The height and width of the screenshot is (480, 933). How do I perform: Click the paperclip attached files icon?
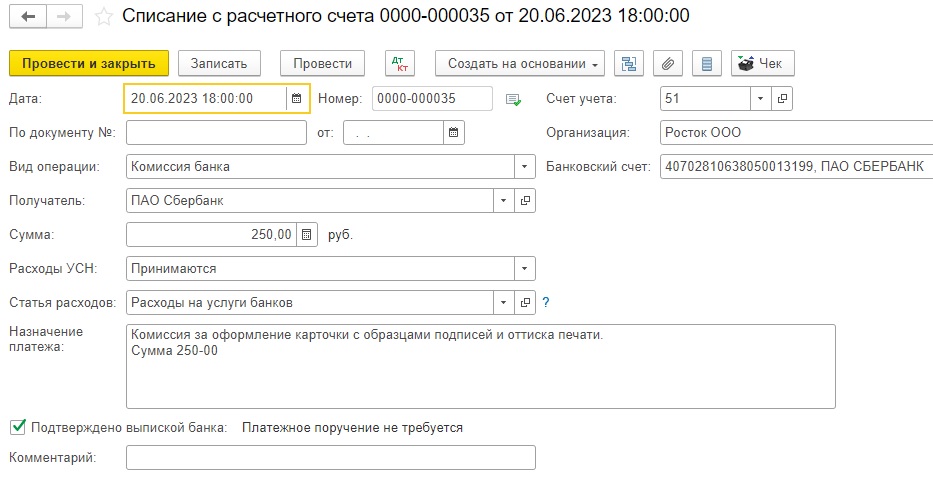668,64
